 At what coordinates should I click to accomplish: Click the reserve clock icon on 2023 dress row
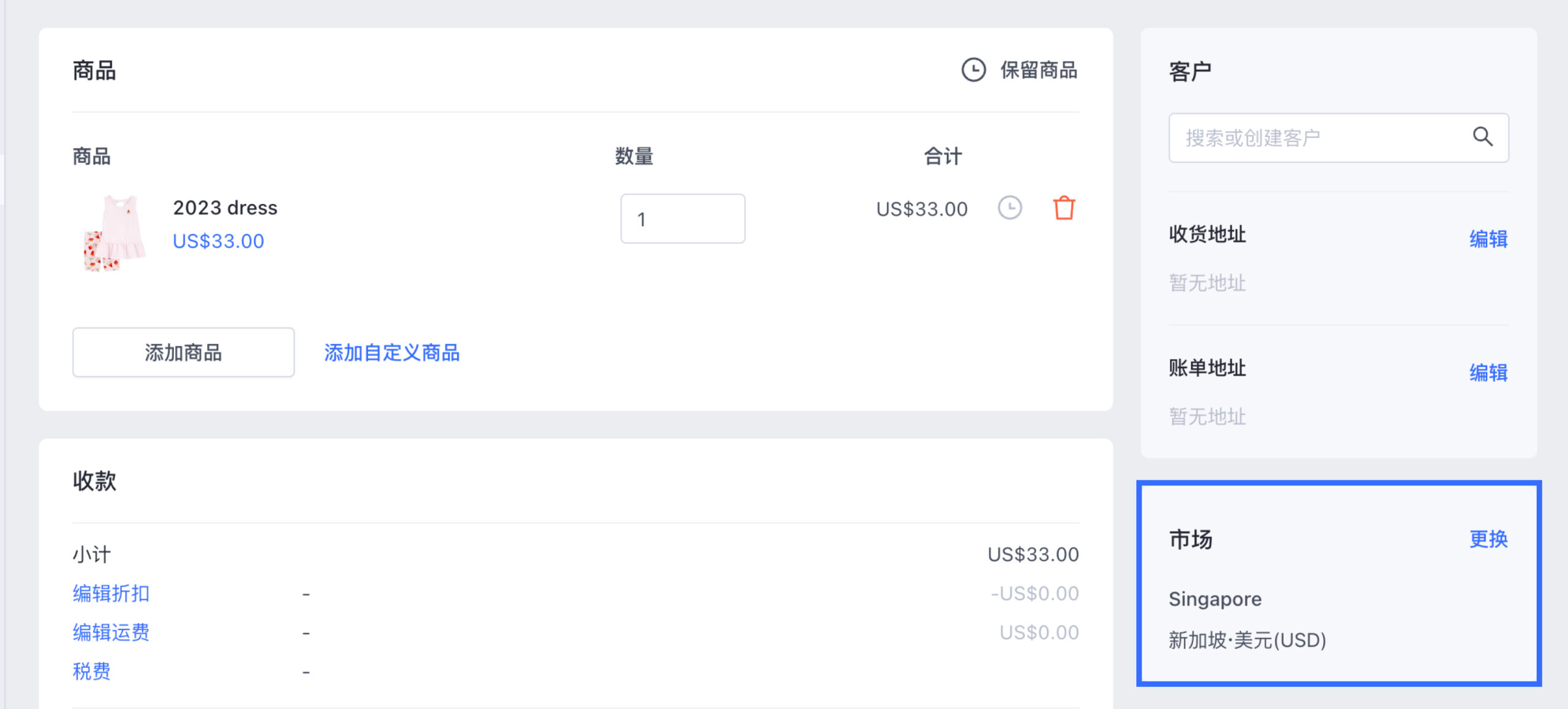point(1009,208)
